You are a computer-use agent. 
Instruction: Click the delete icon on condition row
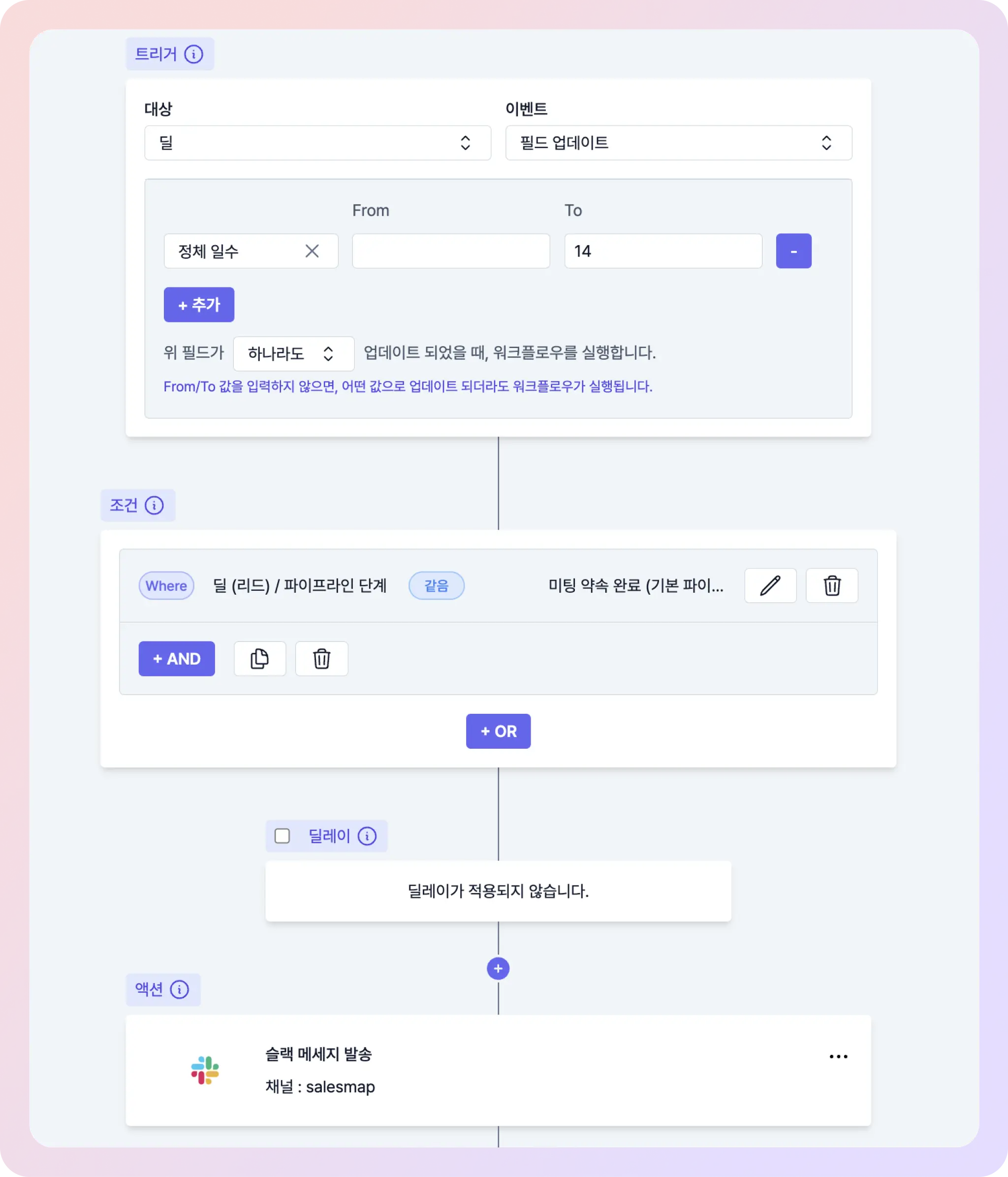833,585
